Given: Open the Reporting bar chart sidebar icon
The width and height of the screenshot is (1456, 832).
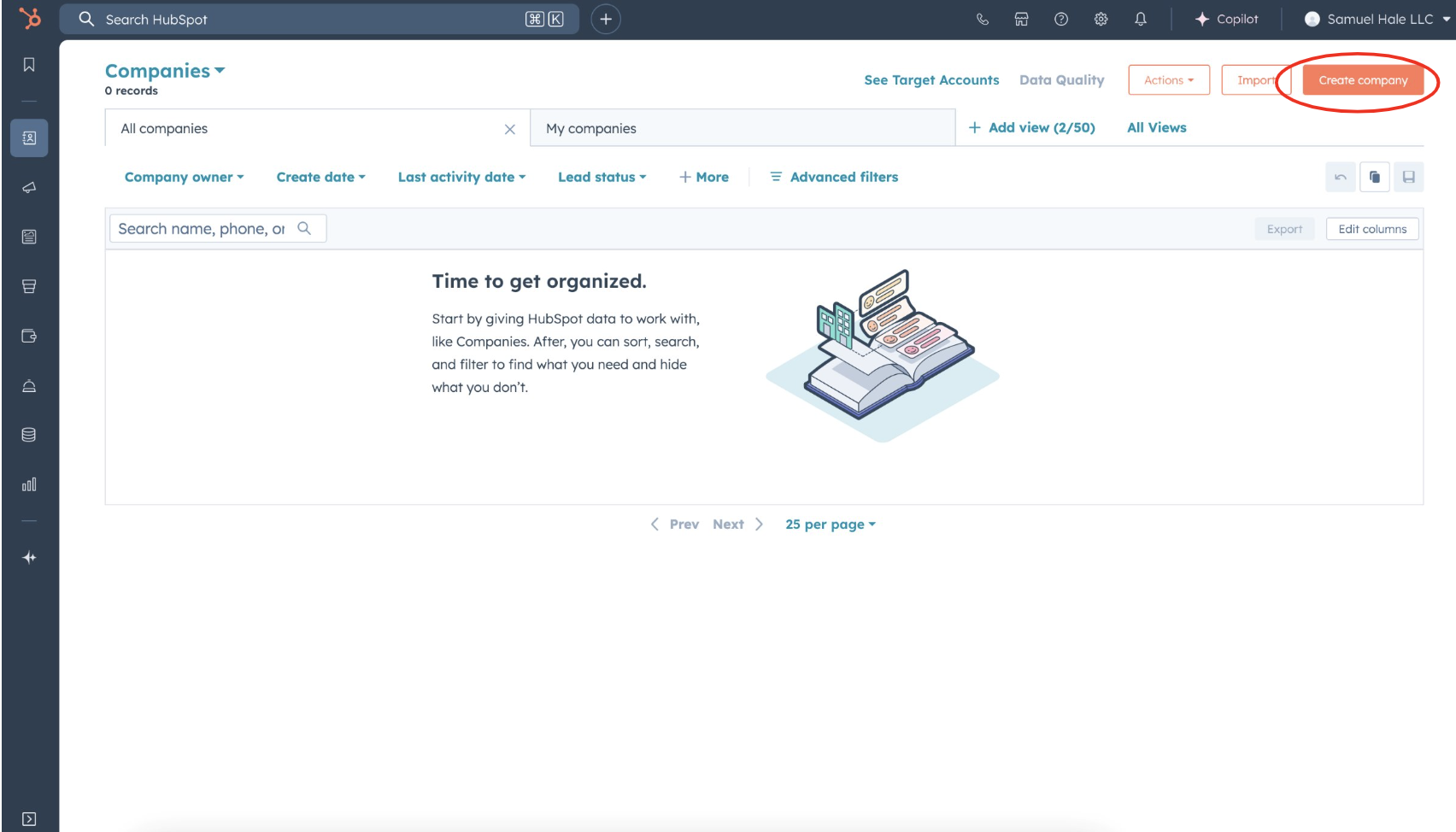Looking at the screenshot, I should pyautogui.click(x=29, y=484).
